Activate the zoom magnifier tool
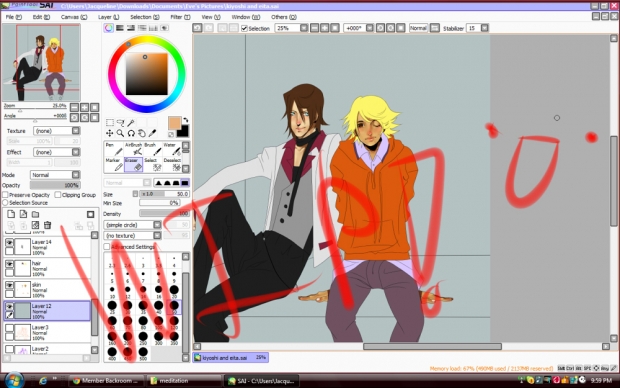The width and height of the screenshot is (620, 388). pos(120,133)
